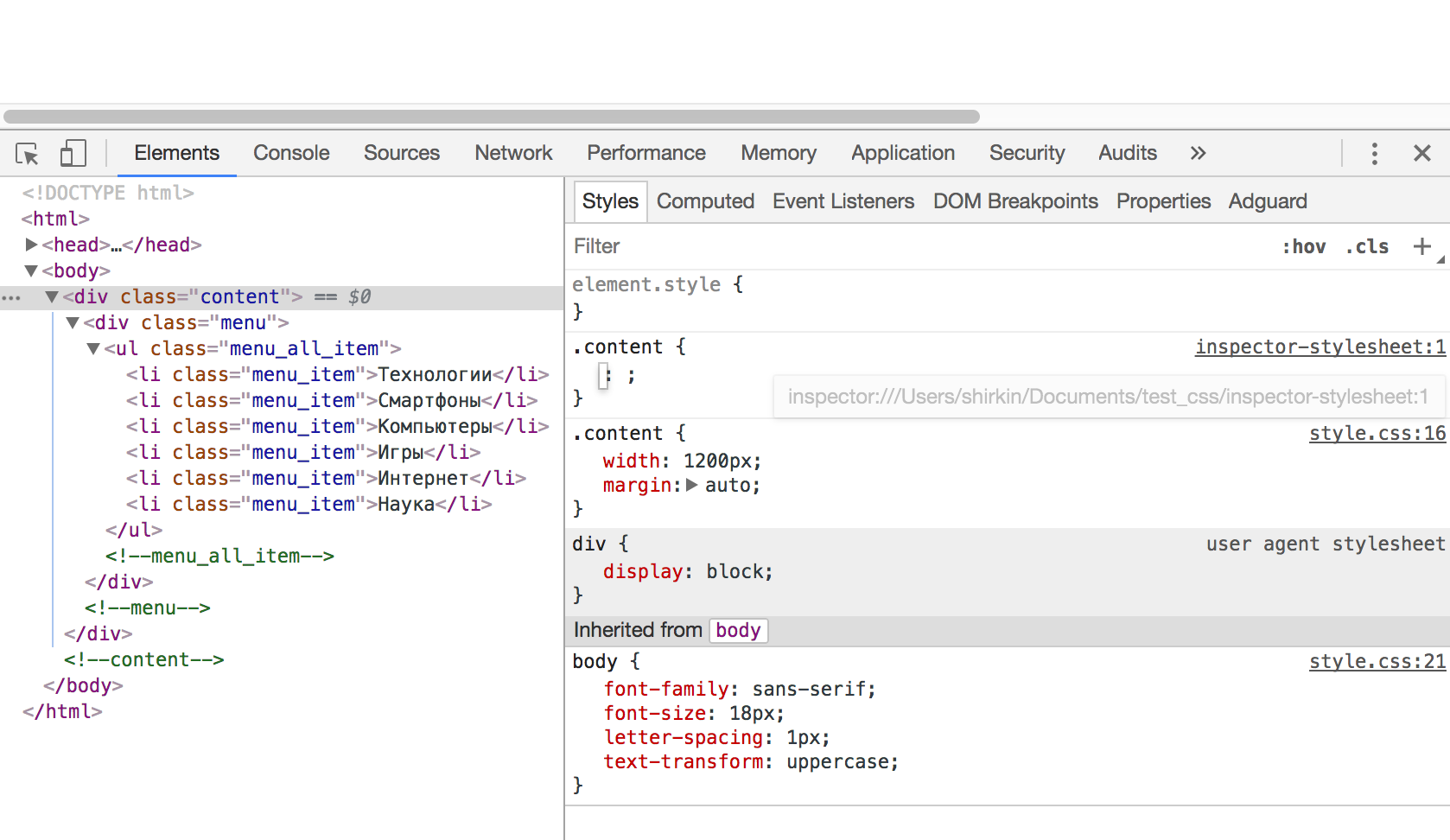Open the Adguard sidebar tab
This screenshot has height=840, width=1450.
pyautogui.click(x=1268, y=201)
